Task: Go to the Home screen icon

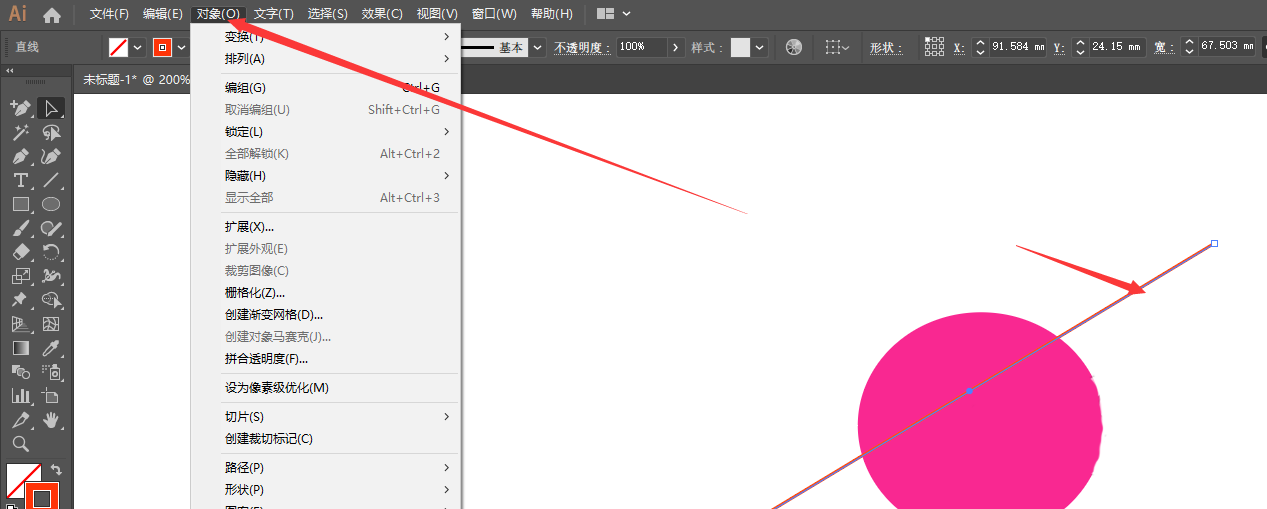Action: 52,14
